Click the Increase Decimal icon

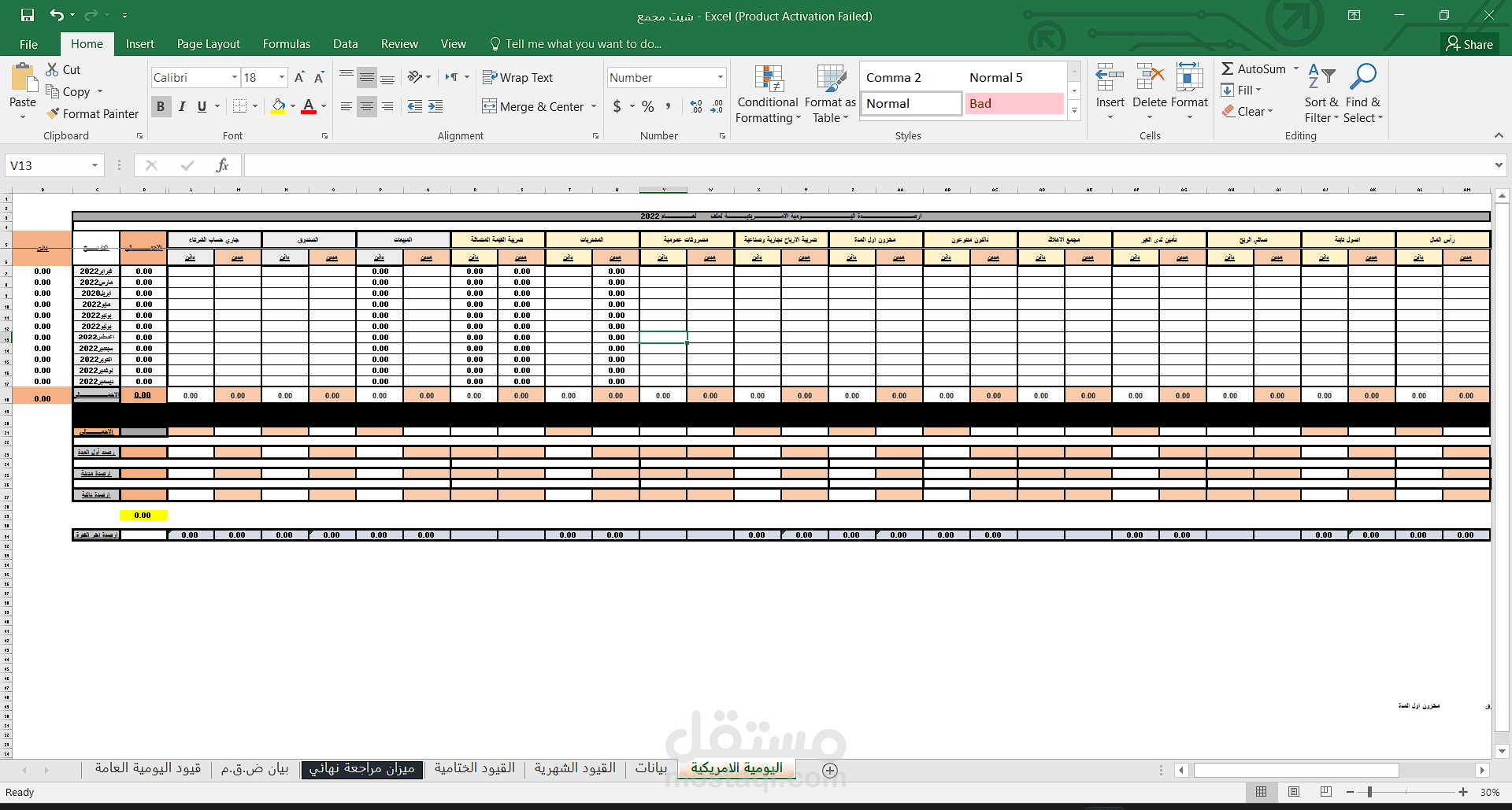click(x=696, y=106)
